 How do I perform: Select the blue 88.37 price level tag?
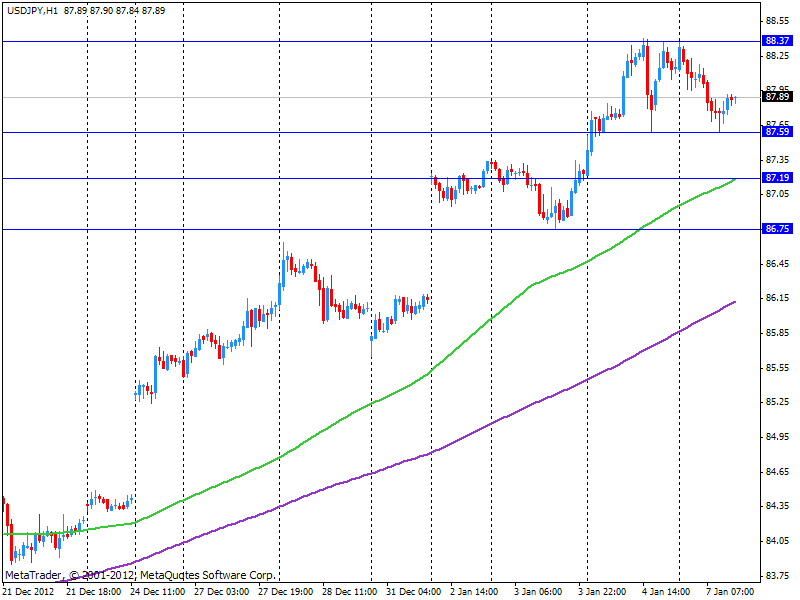point(778,41)
